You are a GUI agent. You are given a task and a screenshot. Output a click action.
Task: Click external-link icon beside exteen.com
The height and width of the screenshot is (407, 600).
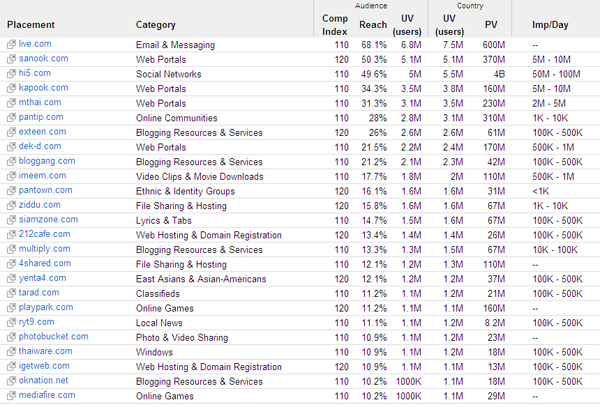point(11,132)
